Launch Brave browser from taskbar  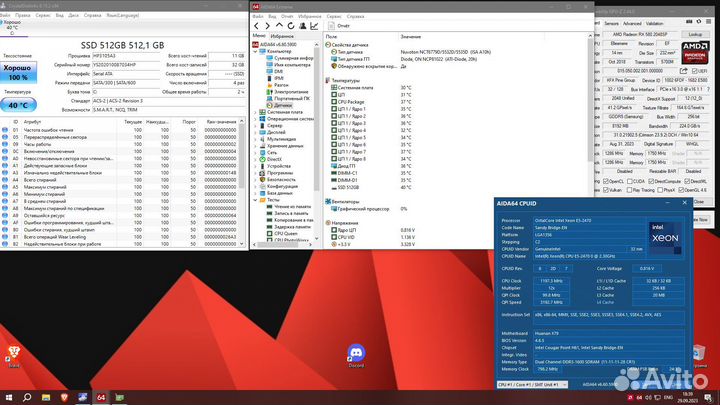point(64,397)
